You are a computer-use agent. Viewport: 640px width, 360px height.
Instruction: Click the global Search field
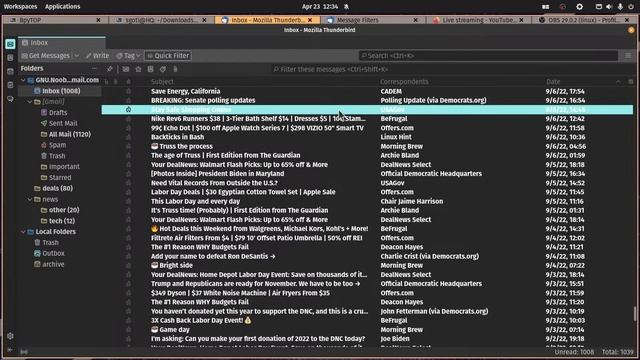point(488,56)
